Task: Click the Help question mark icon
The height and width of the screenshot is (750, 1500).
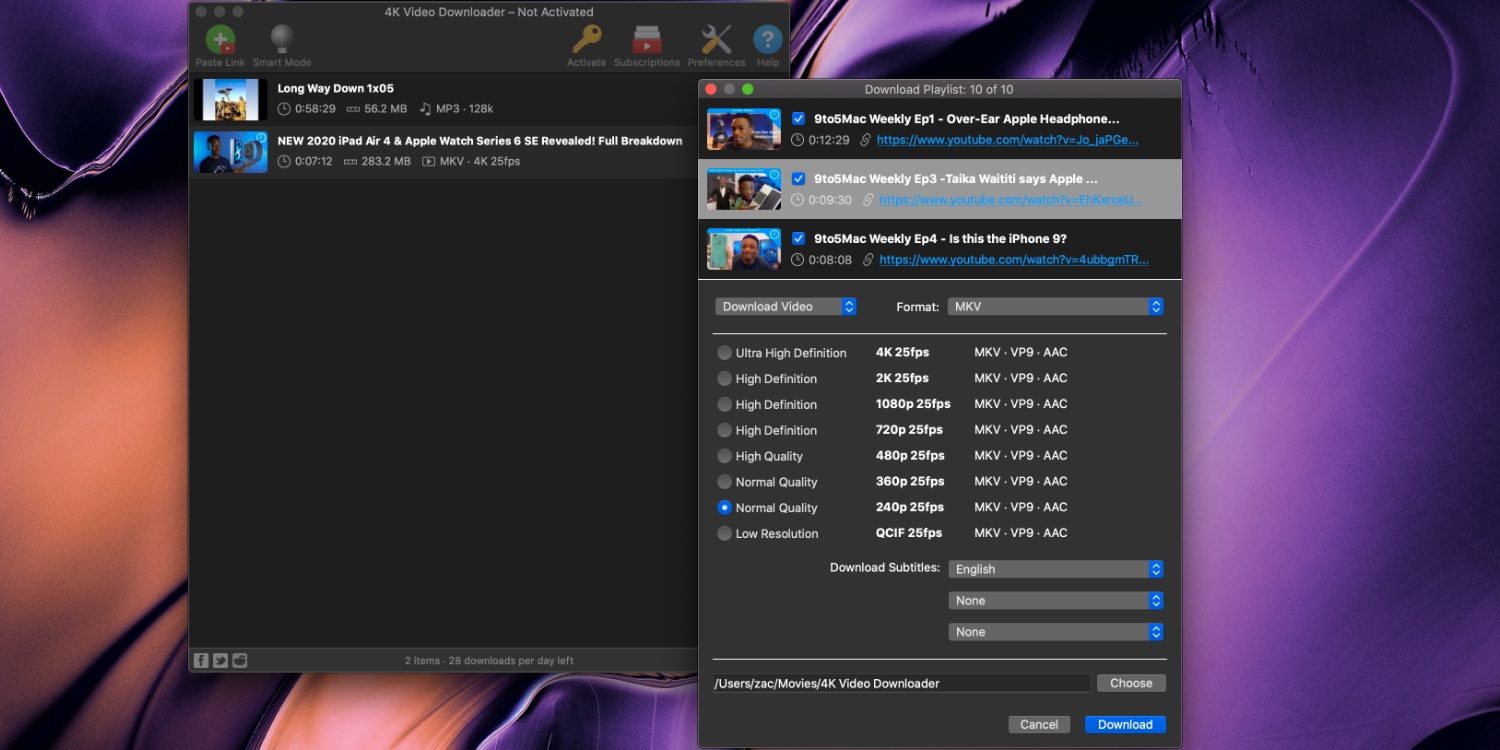Action: (767, 40)
